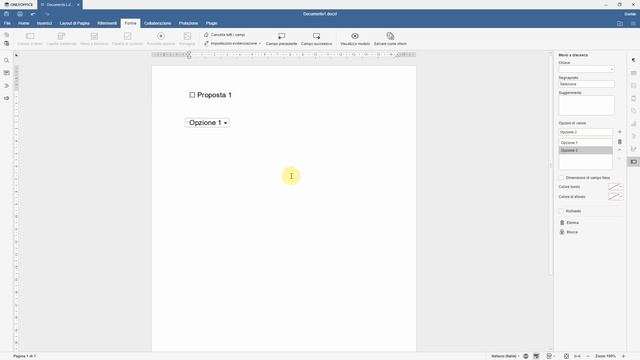Open Colore di sfondo color dropdown
This screenshot has width=640, height=360.
616,197
